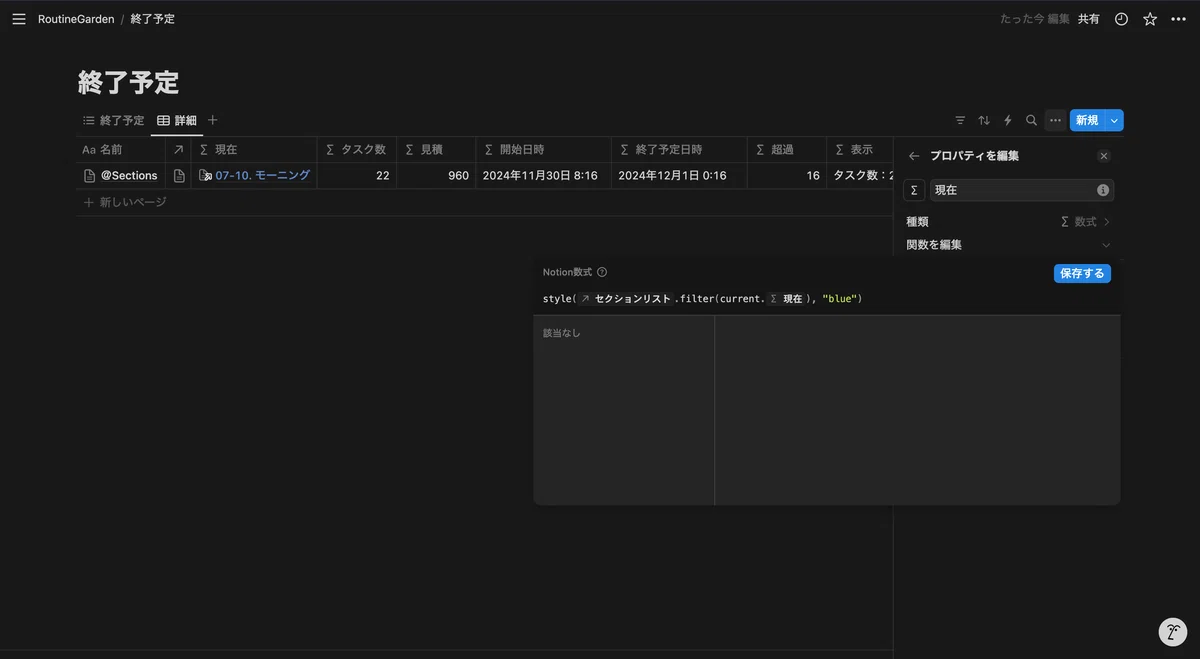Open the filter icon in database toolbar

(x=960, y=120)
